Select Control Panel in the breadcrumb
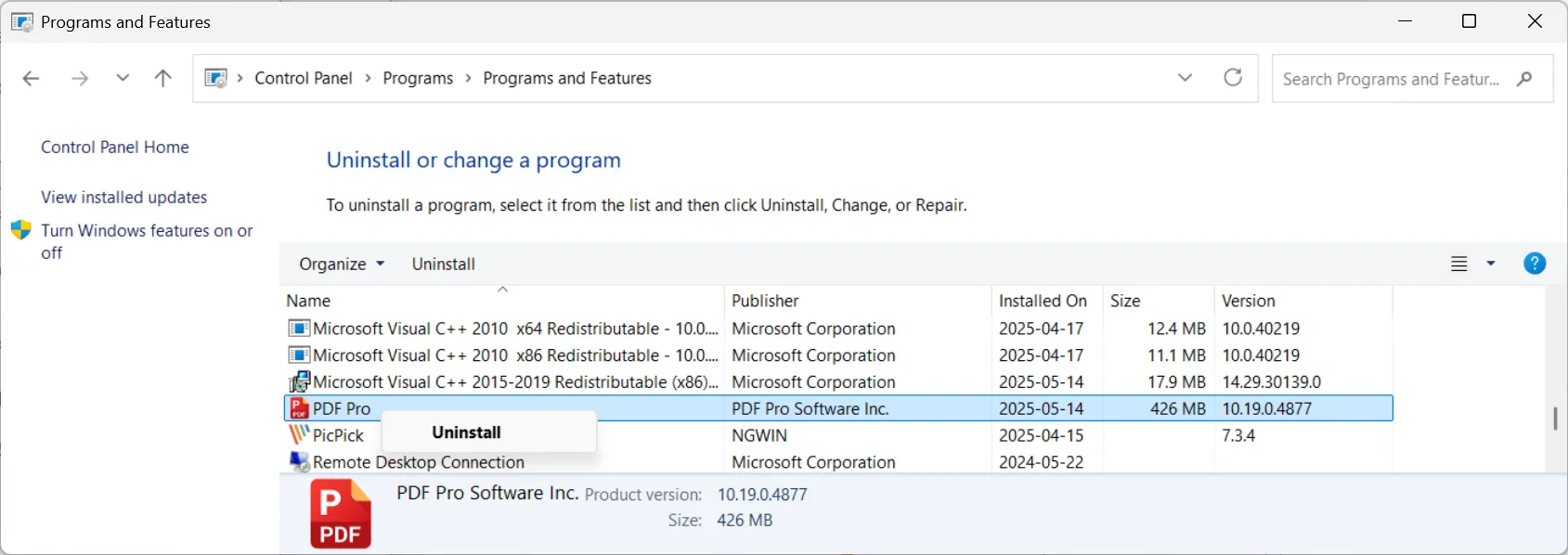The height and width of the screenshot is (555, 1568). [x=304, y=78]
